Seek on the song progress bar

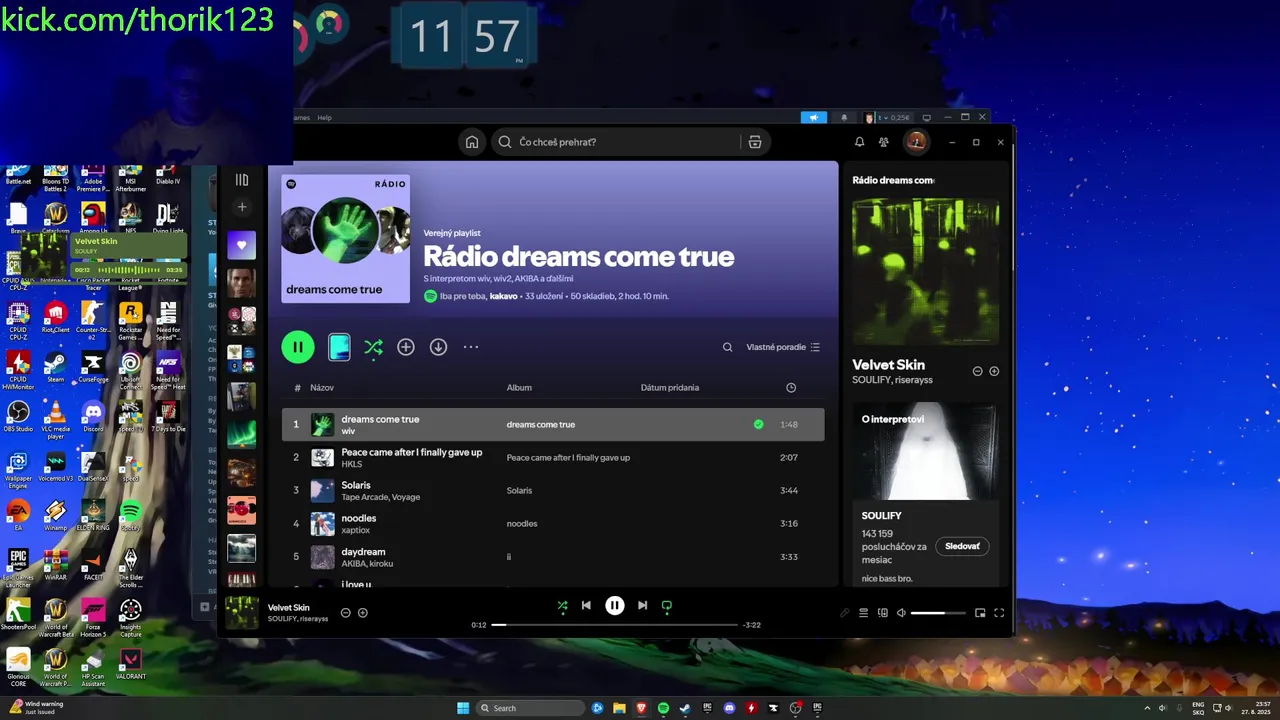click(x=614, y=625)
